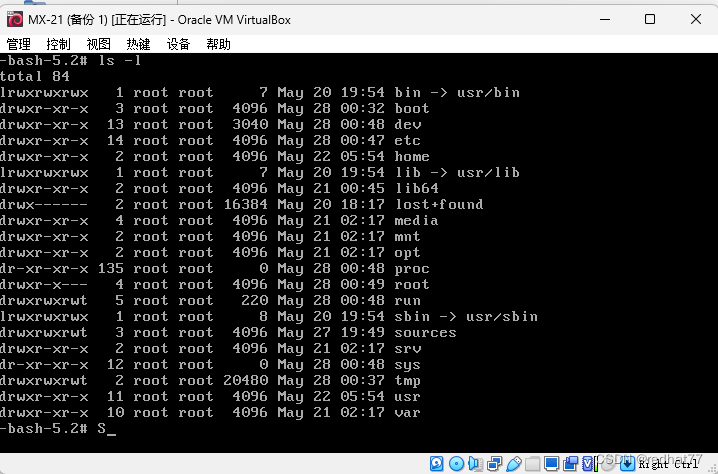Open the 控制 menu

click(59, 44)
